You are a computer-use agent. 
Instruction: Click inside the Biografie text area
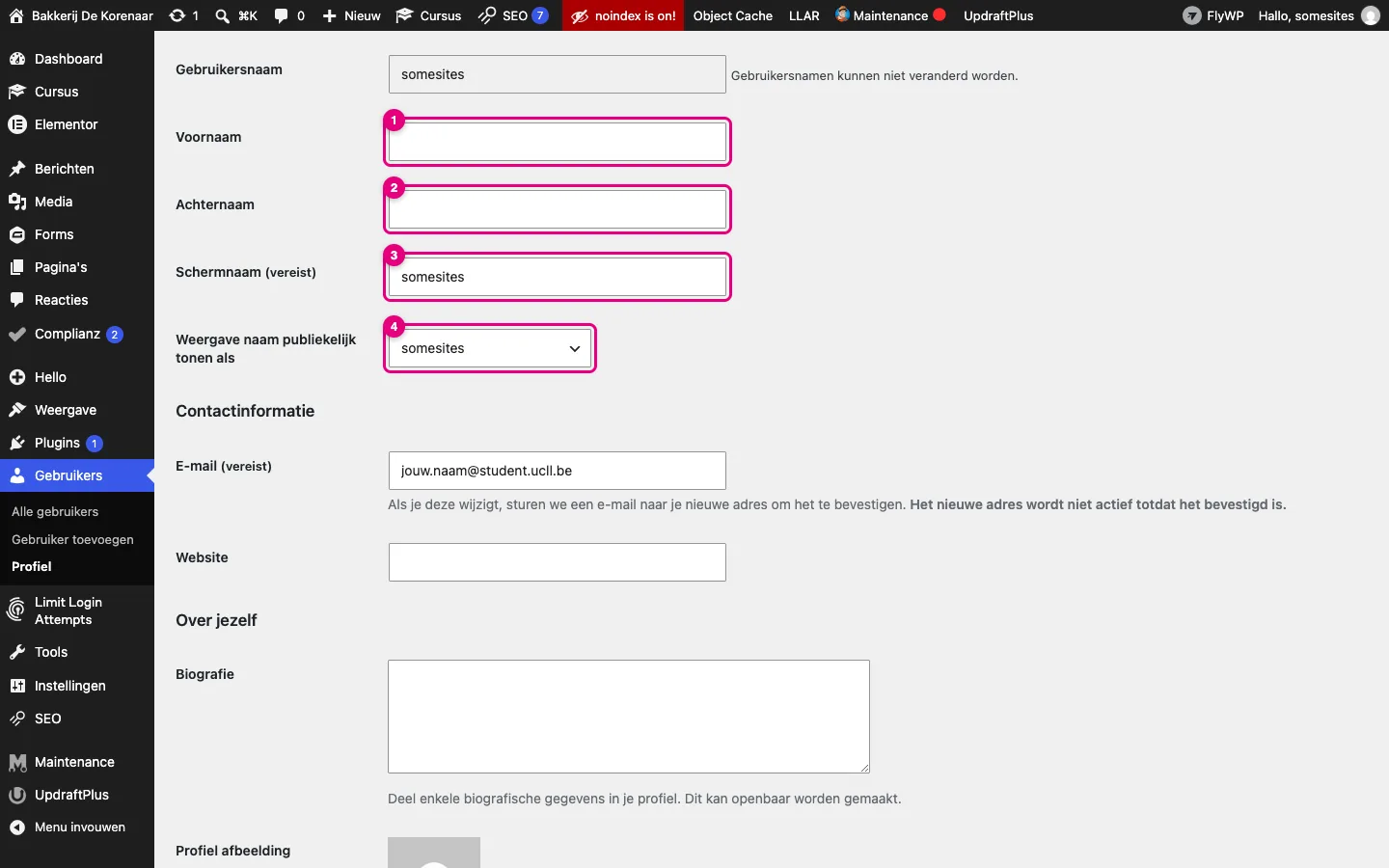(629, 717)
